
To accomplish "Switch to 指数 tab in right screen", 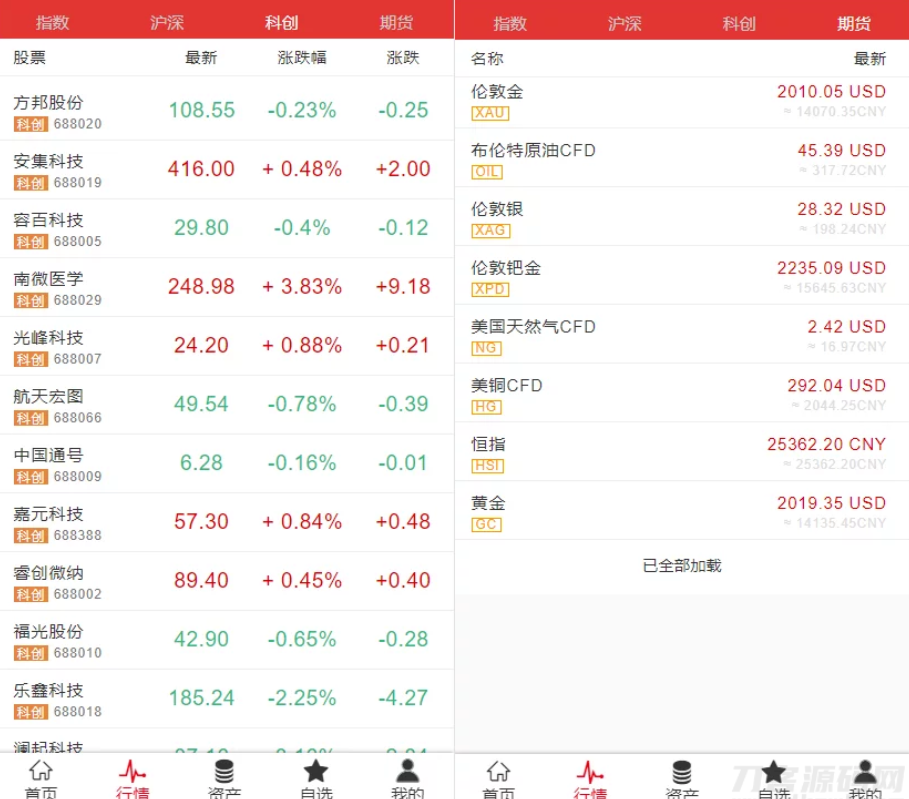I will [x=510, y=24].
